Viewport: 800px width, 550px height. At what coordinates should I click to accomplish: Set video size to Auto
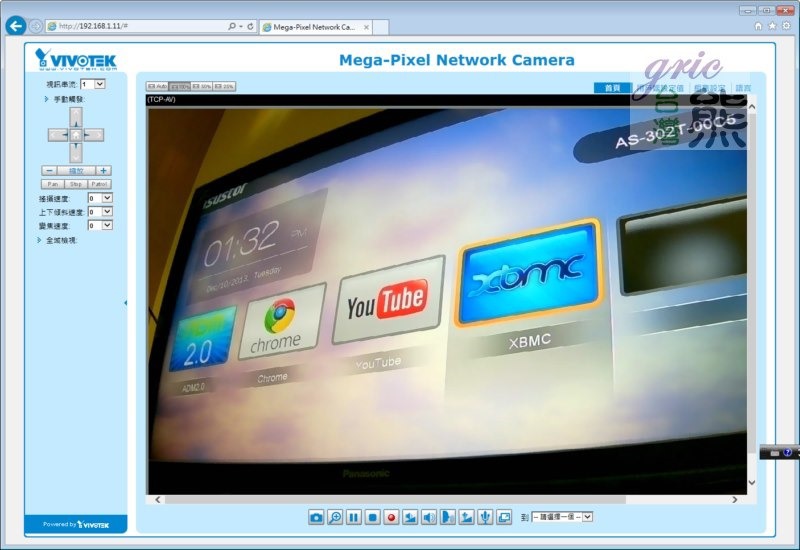point(158,86)
